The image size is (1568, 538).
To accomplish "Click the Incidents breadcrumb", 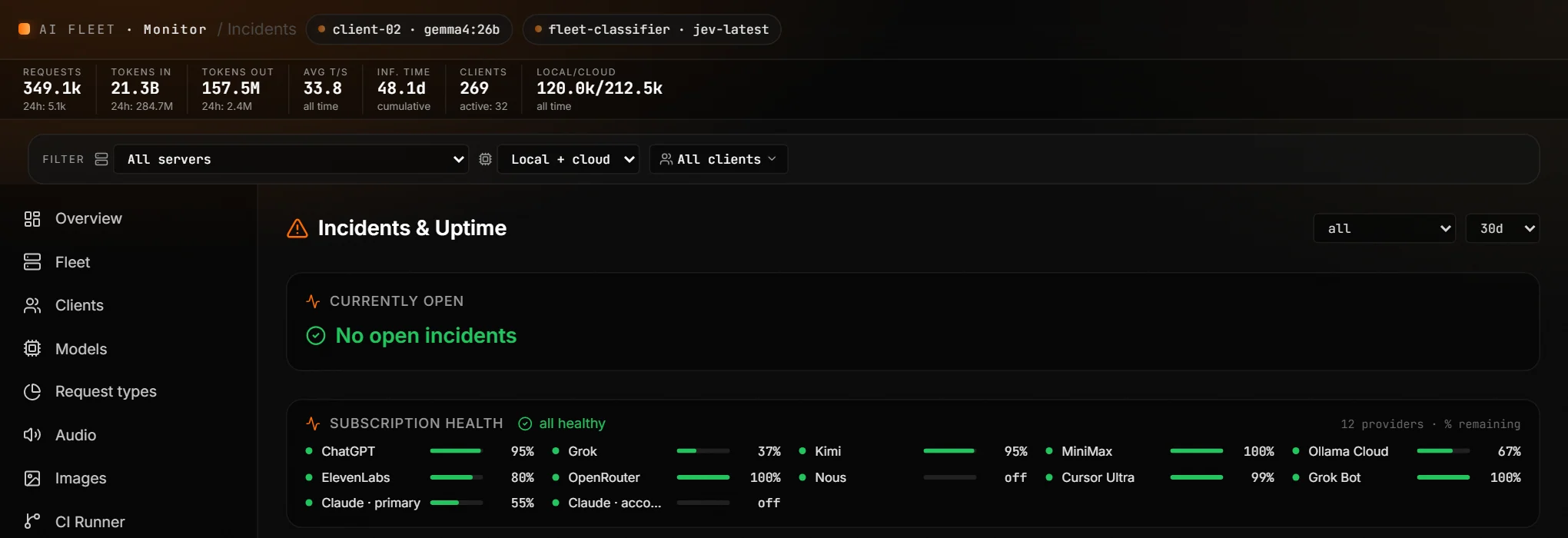I will [261, 29].
